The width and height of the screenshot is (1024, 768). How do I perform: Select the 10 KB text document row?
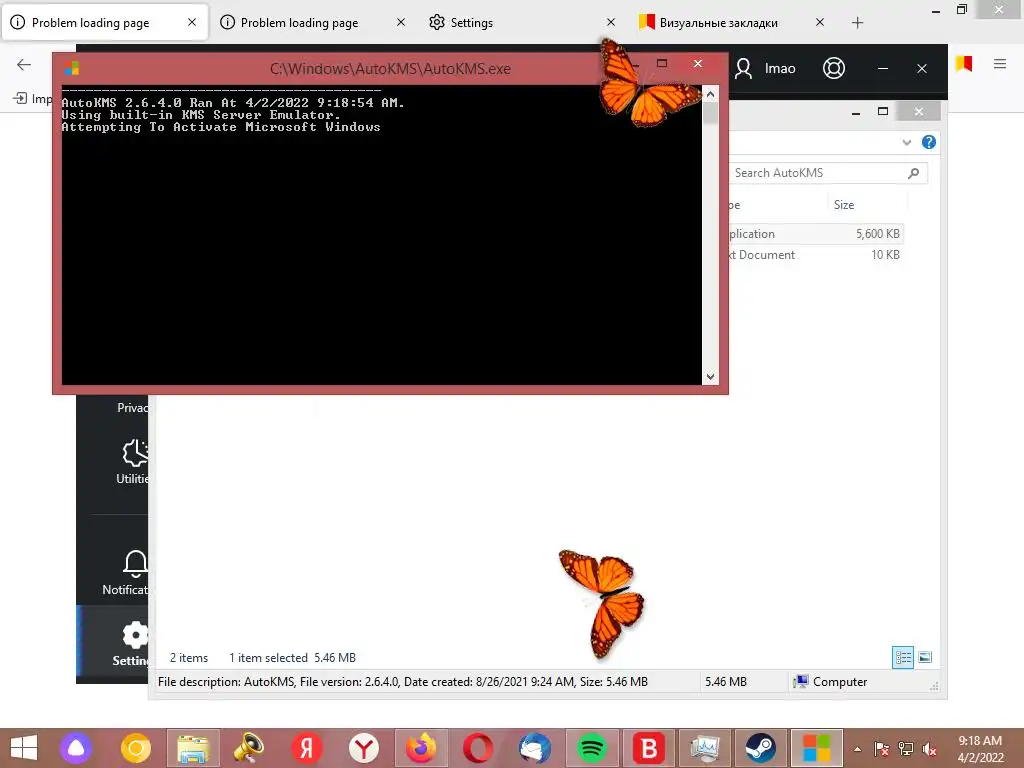coord(816,255)
